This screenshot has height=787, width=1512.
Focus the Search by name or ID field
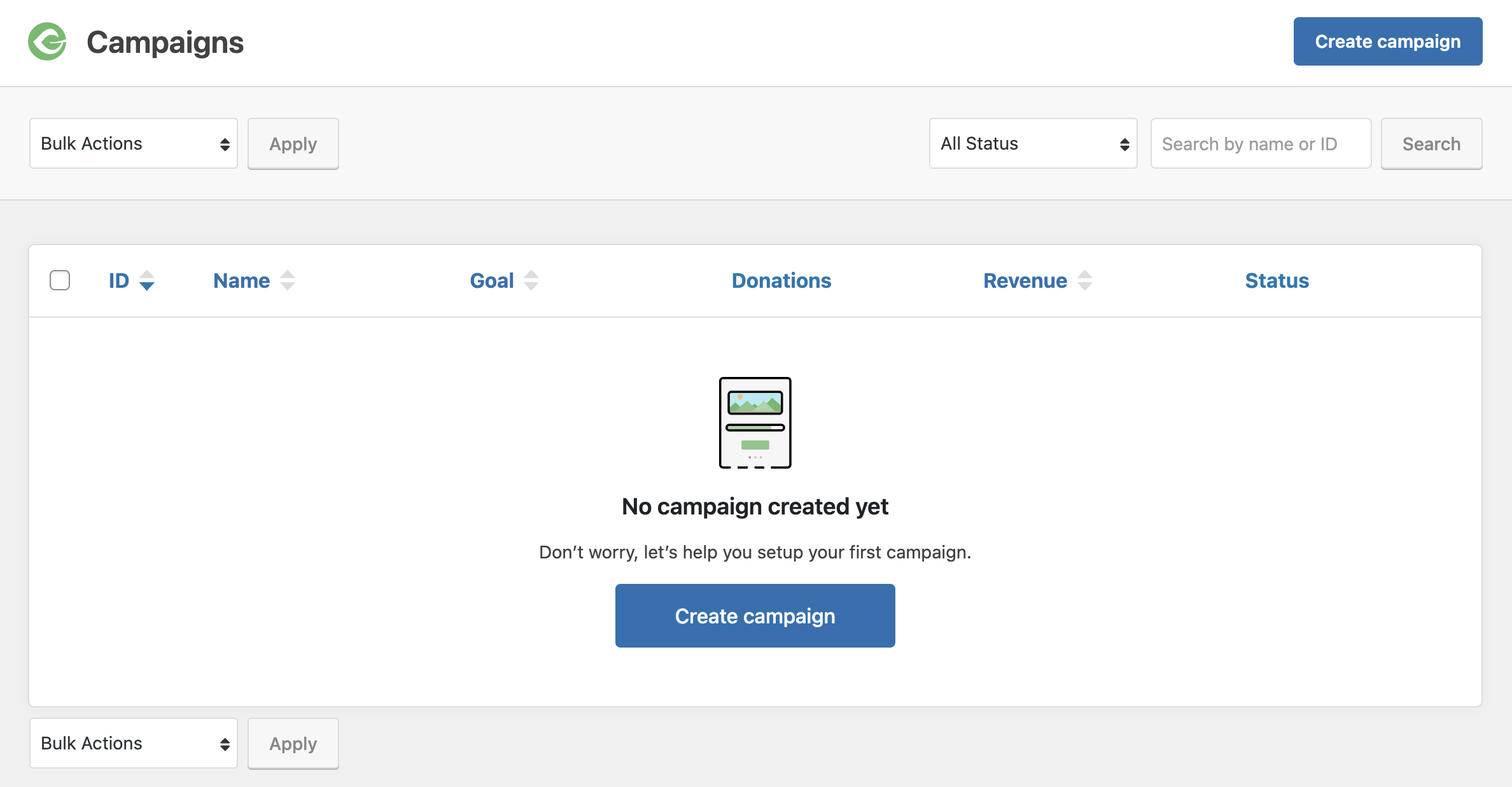pyautogui.click(x=1261, y=143)
